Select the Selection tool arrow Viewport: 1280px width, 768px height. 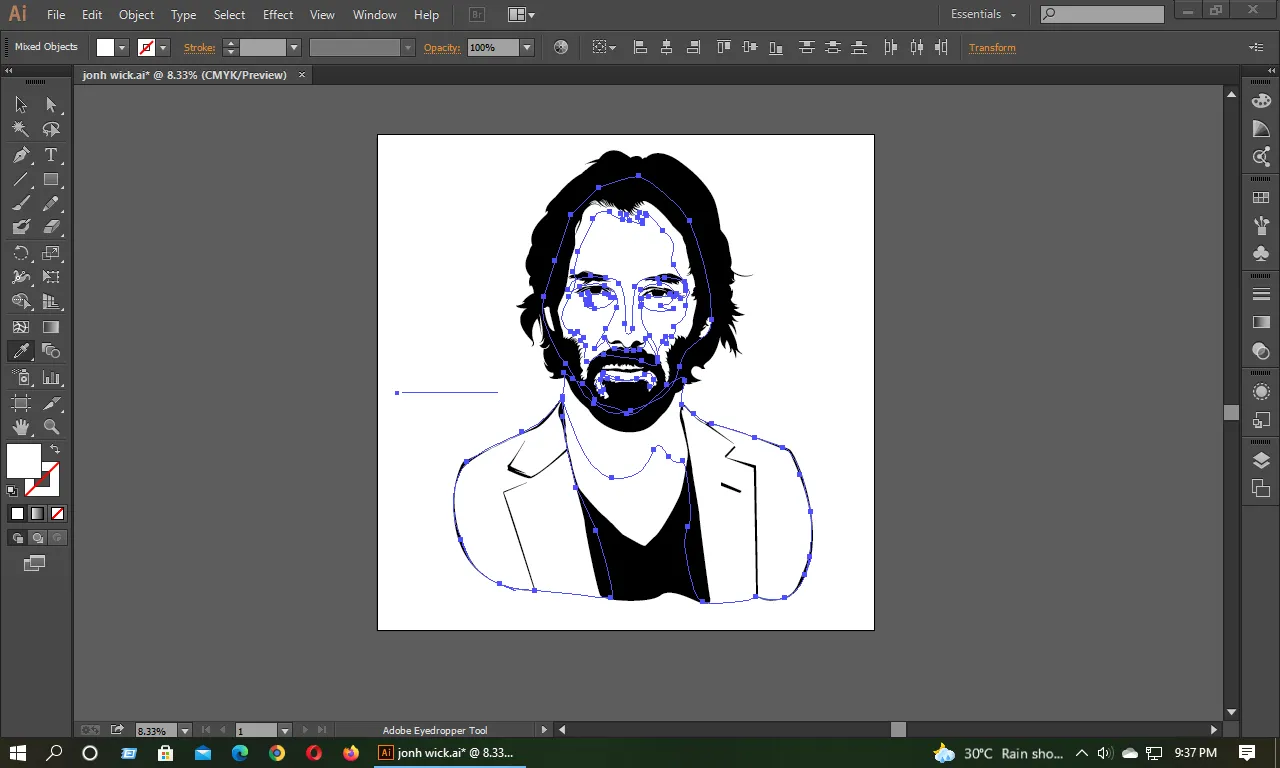tap(21, 105)
